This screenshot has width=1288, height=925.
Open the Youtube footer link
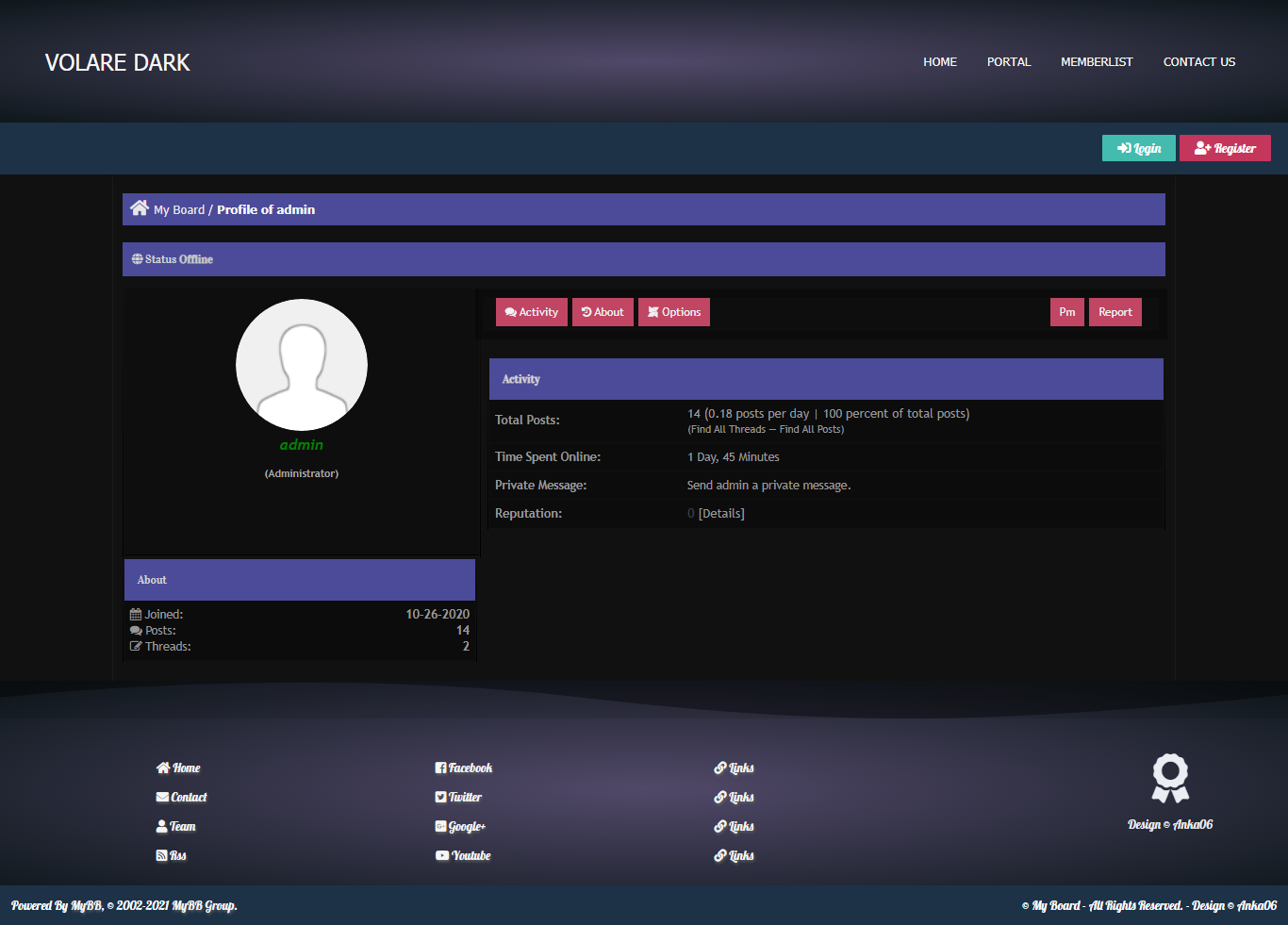[x=463, y=856]
